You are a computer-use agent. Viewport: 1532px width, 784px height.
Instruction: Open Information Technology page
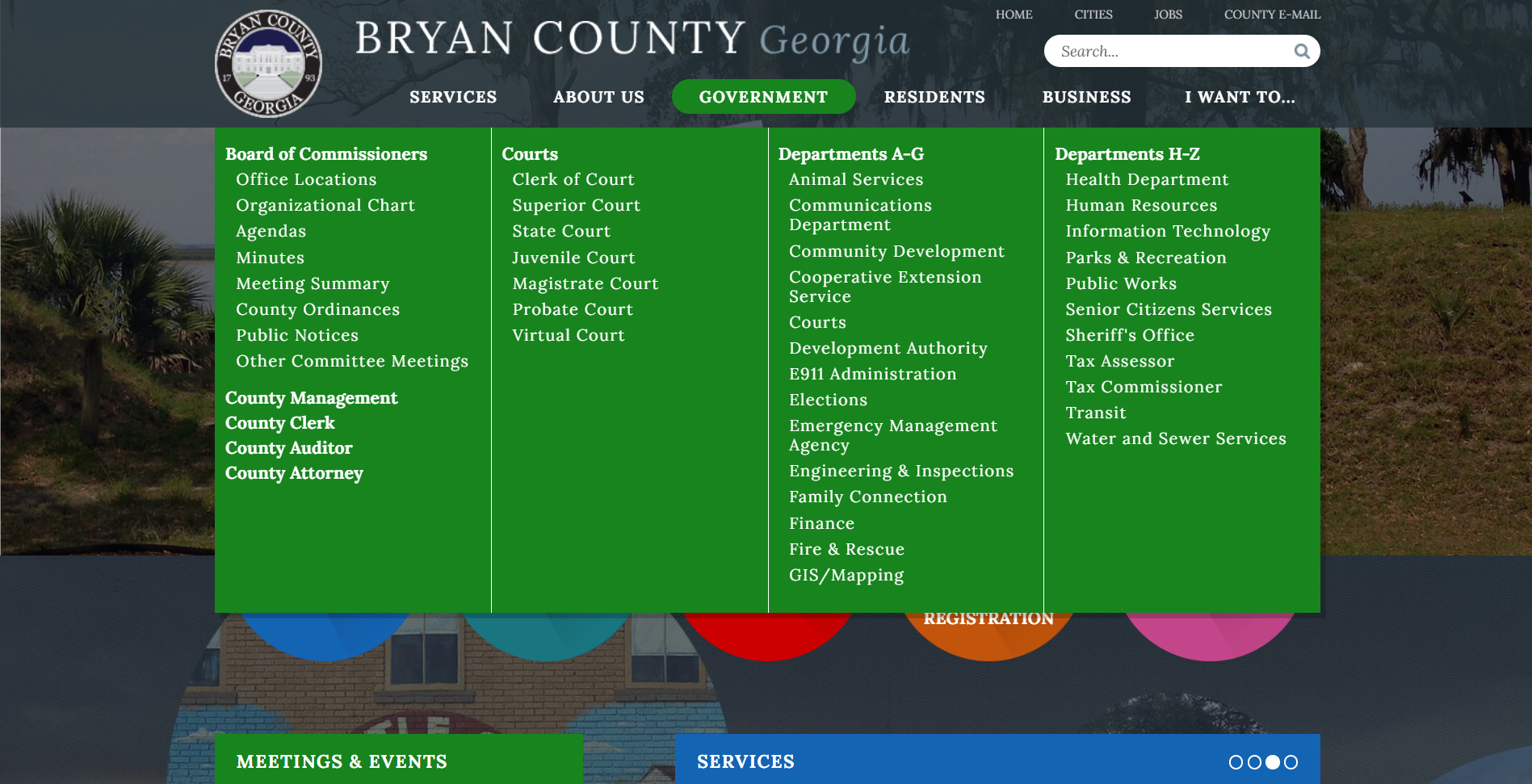[x=1168, y=232]
